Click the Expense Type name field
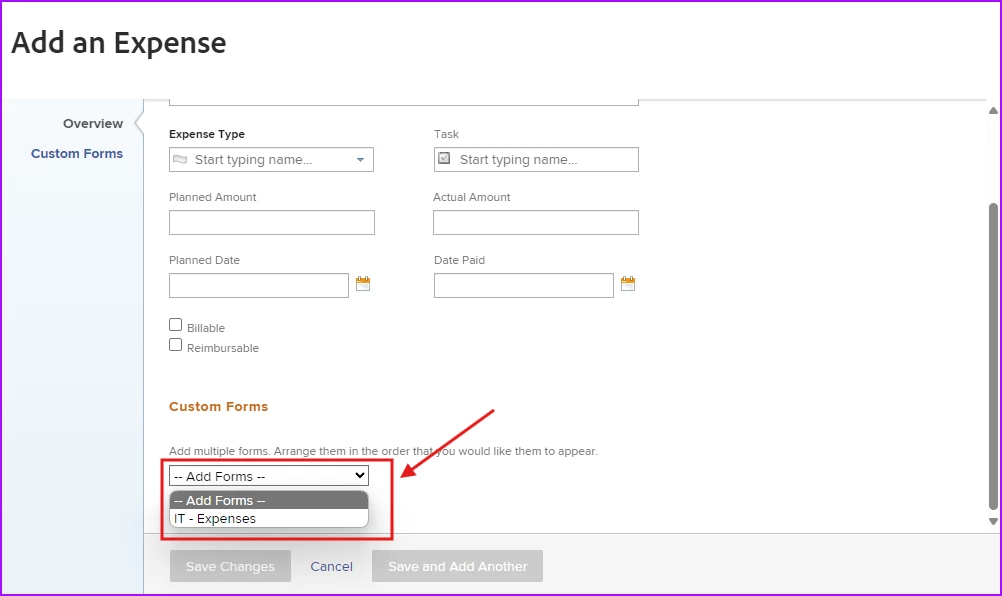 (x=272, y=160)
